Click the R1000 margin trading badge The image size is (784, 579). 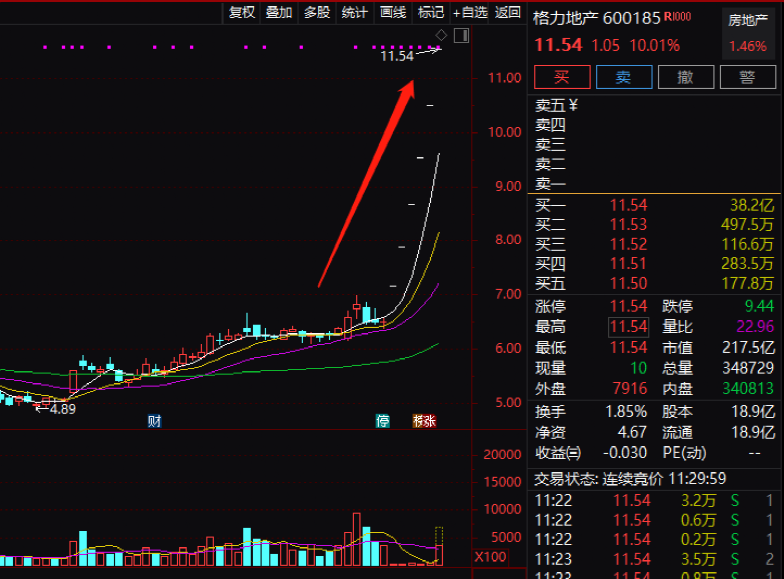(678, 17)
